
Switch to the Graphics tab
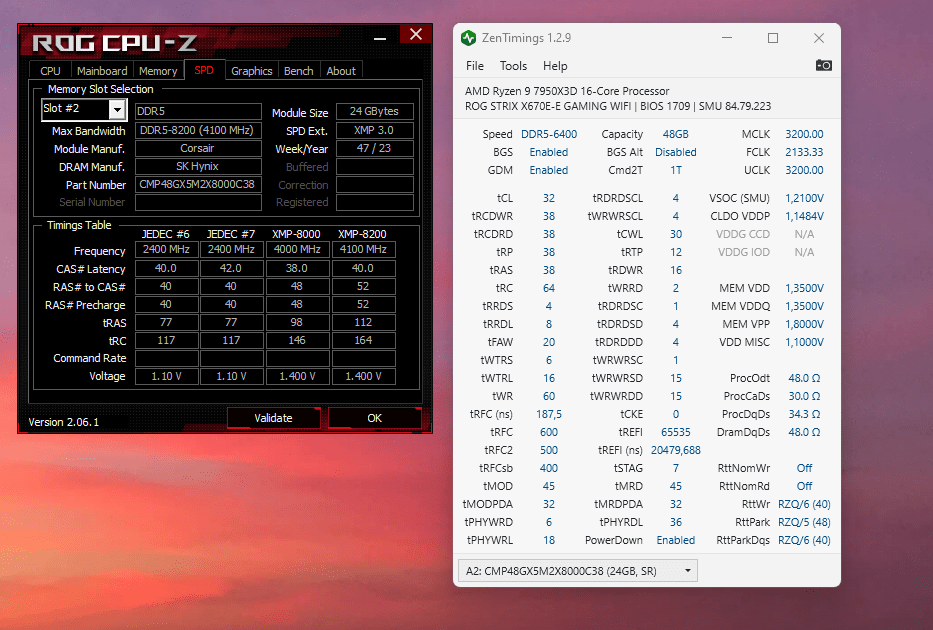(252, 71)
